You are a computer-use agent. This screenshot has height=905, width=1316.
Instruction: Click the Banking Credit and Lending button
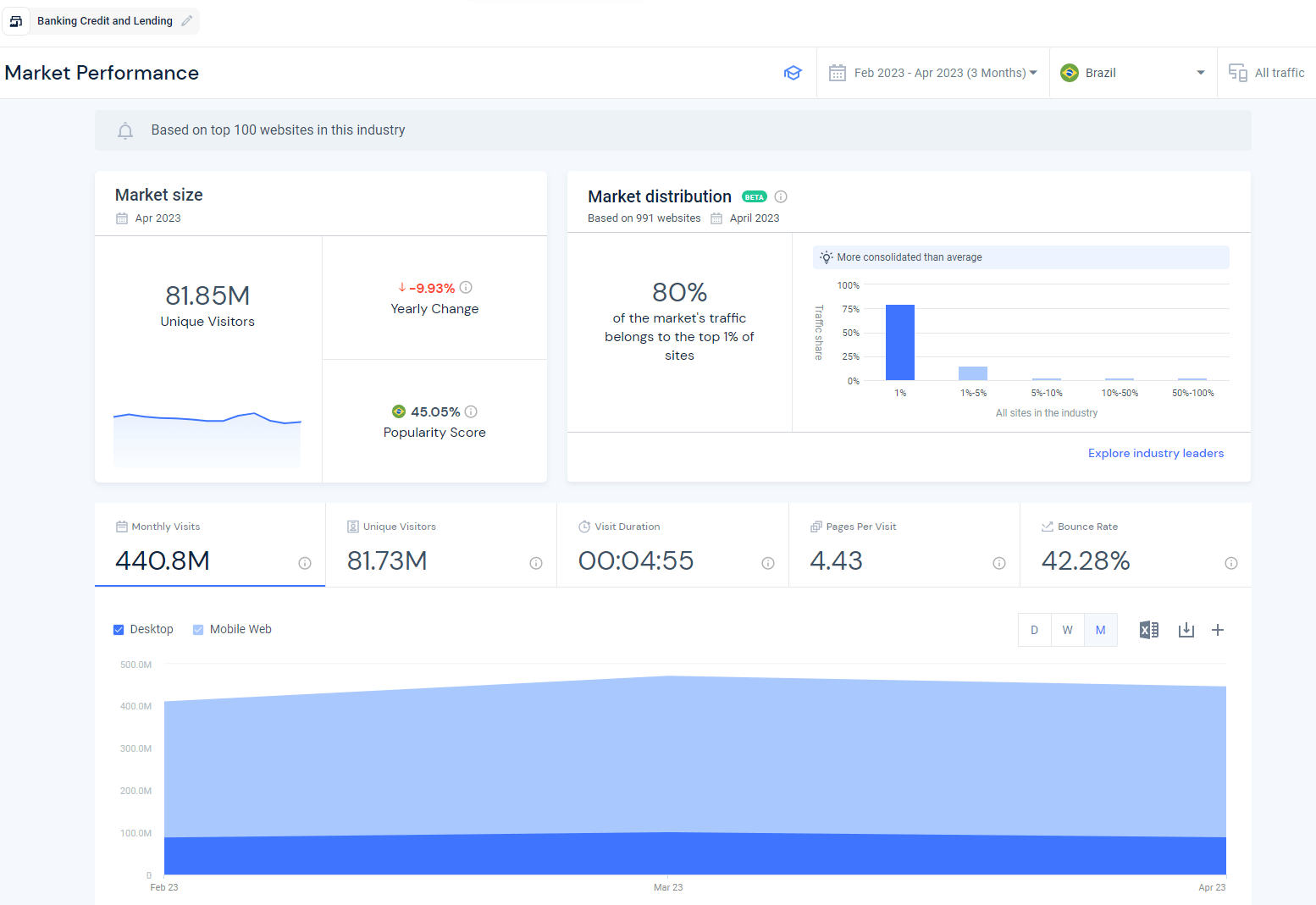pyautogui.click(x=104, y=21)
